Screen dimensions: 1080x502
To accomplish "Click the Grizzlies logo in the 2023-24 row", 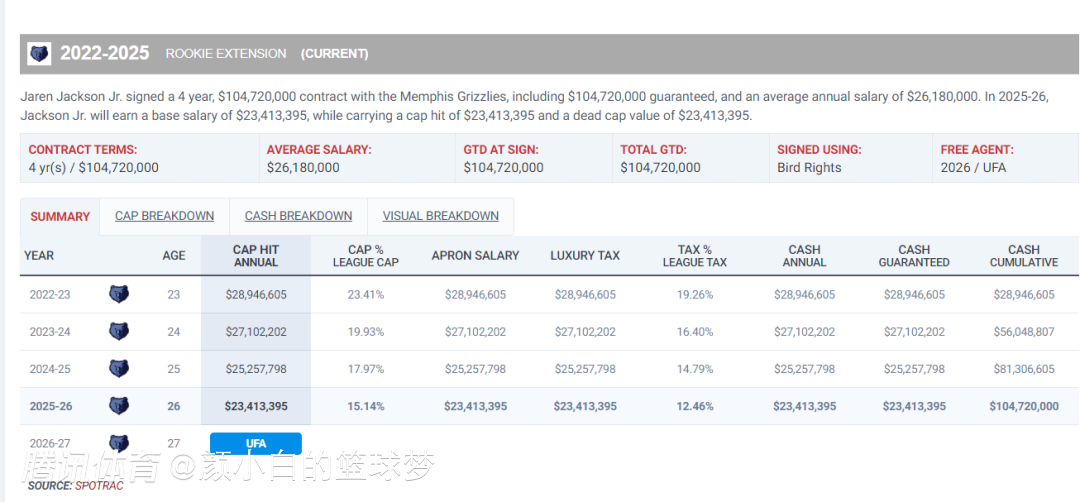I will coord(119,332).
